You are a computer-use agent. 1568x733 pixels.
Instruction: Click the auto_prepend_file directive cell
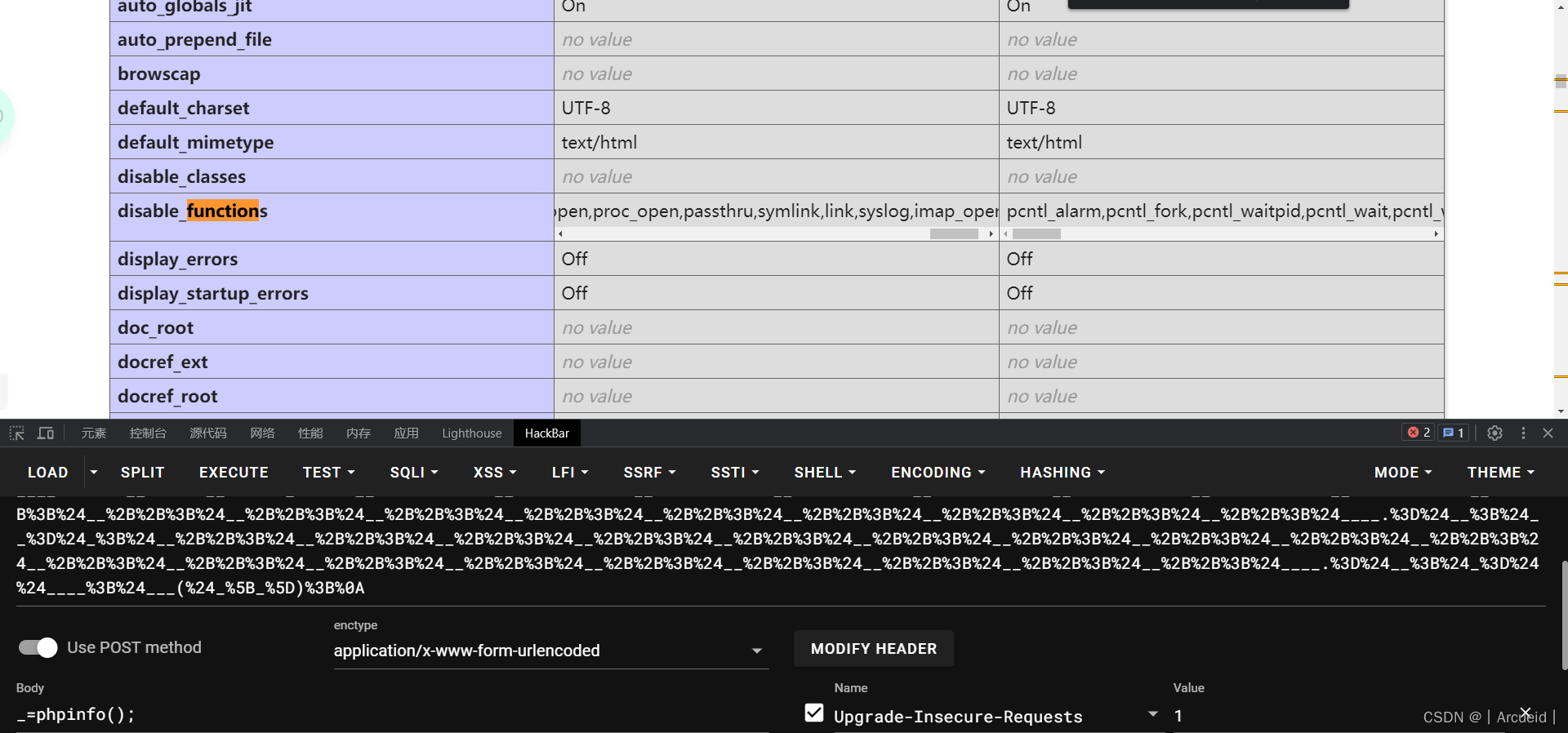click(332, 39)
